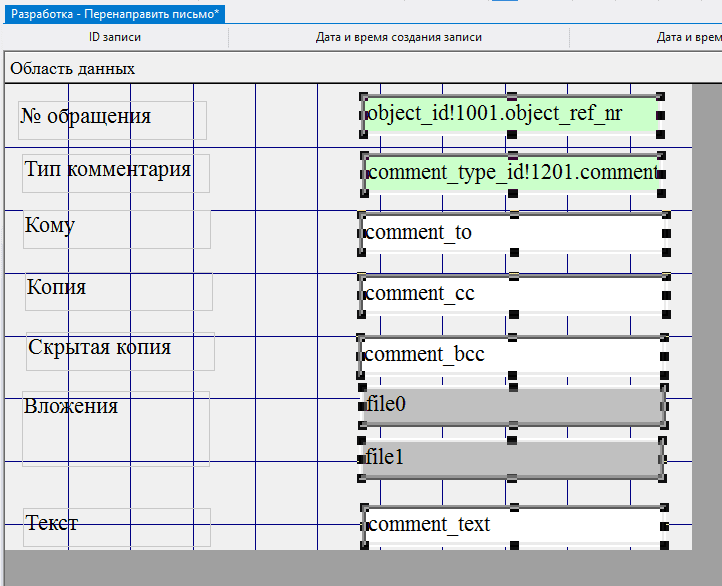Select the 'Тип комментария' label
The width and height of the screenshot is (722, 586).
click(108, 169)
